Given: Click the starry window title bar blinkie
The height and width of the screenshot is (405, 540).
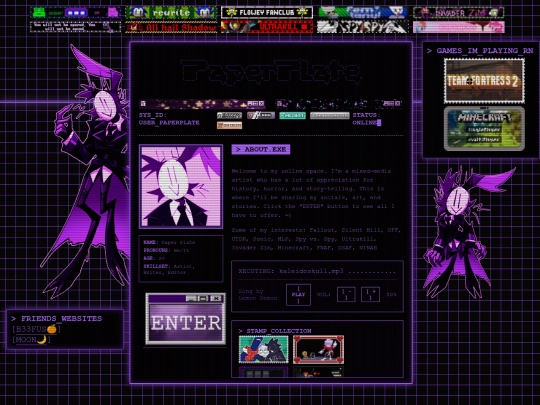Looking at the screenshot, I should coord(202,103).
